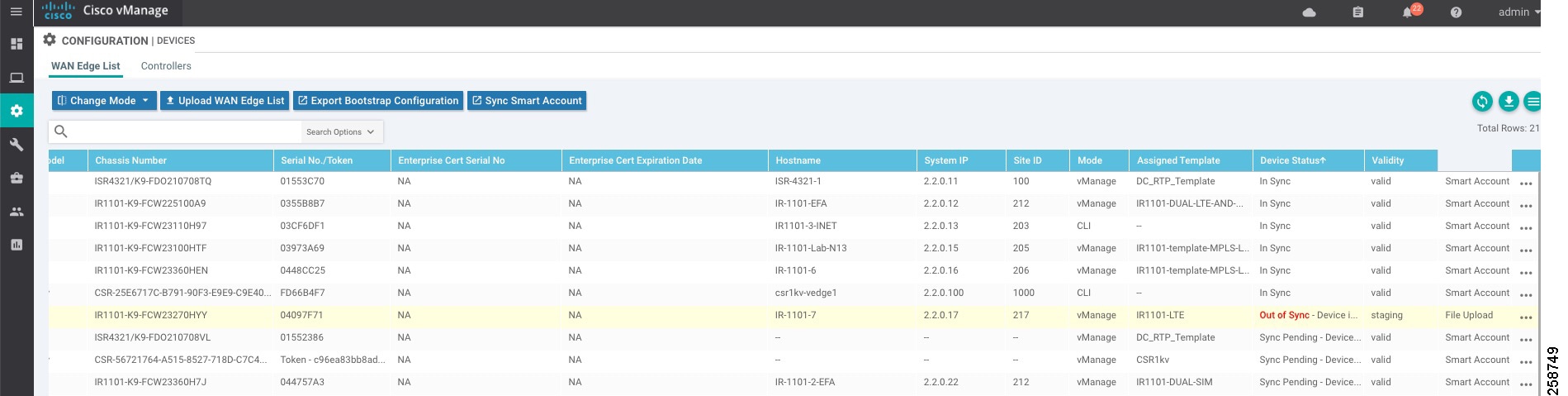Open the Maintenance briefcase sidebar icon
This screenshot has height=396, width=1568.
17,178
